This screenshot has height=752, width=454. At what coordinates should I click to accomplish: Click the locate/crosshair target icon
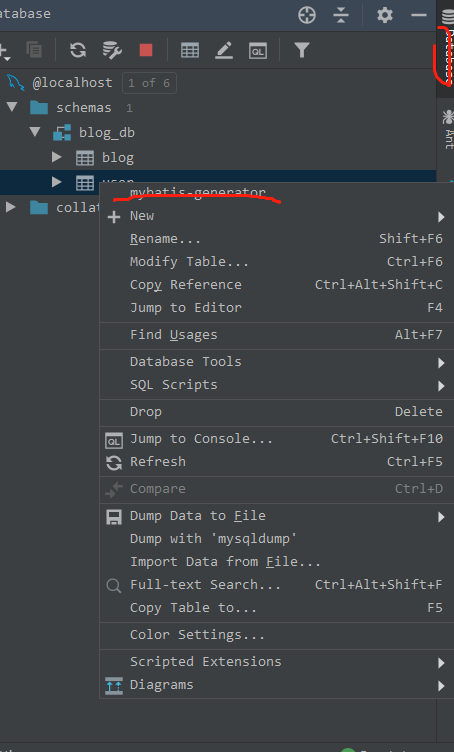[307, 15]
